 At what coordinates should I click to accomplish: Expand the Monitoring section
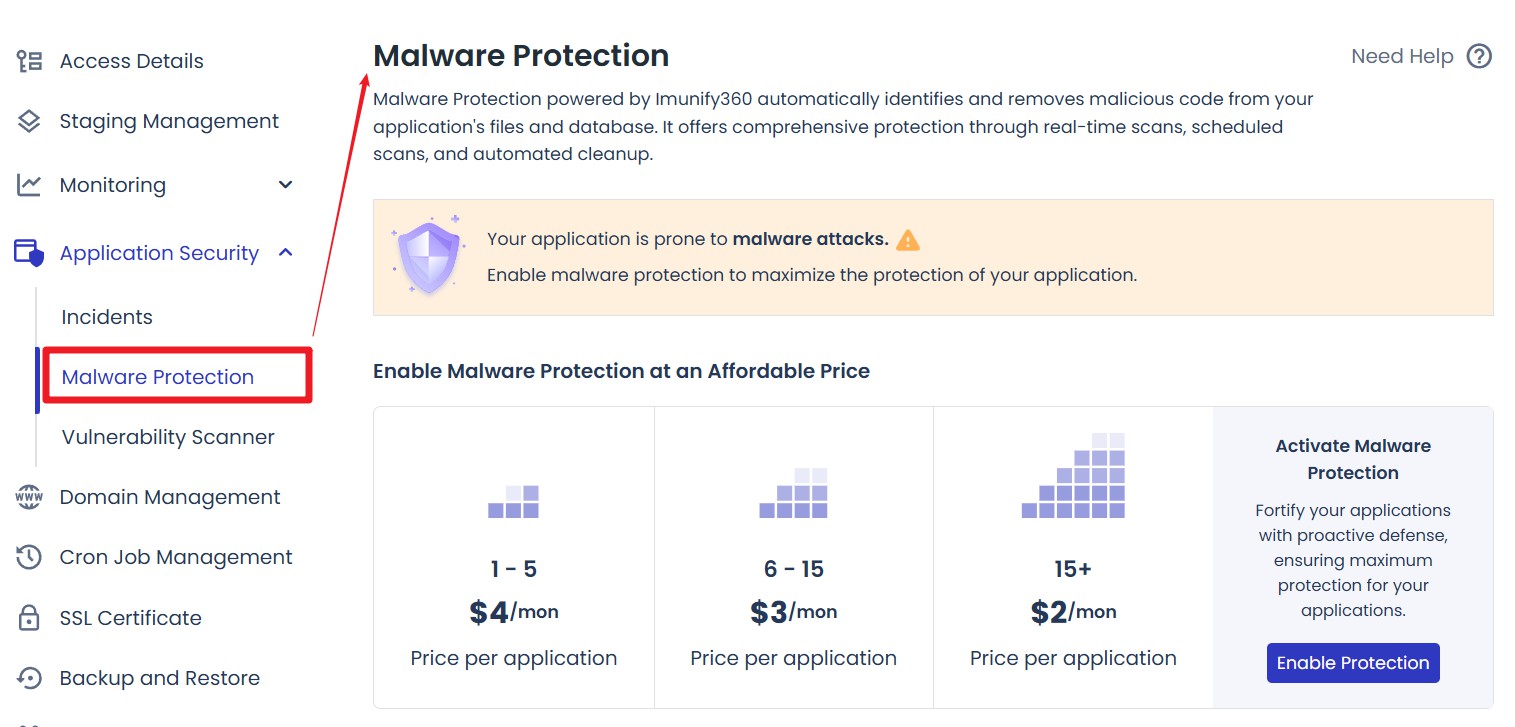point(285,184)
